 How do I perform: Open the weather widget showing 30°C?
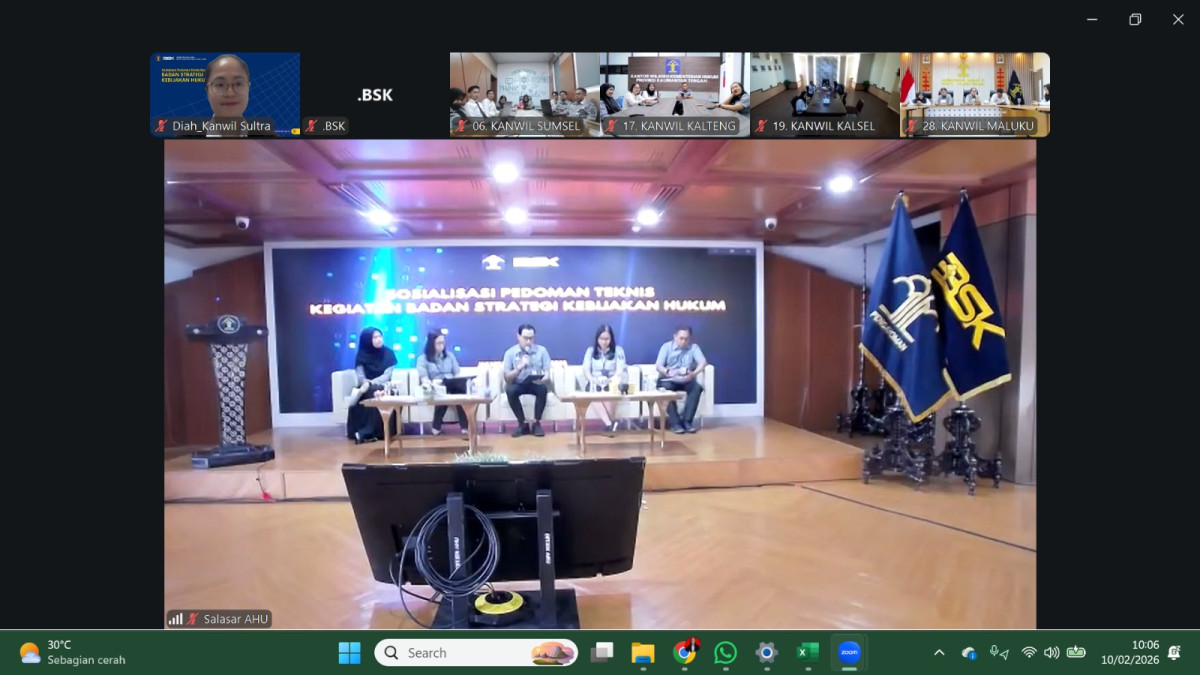point(72,653)
